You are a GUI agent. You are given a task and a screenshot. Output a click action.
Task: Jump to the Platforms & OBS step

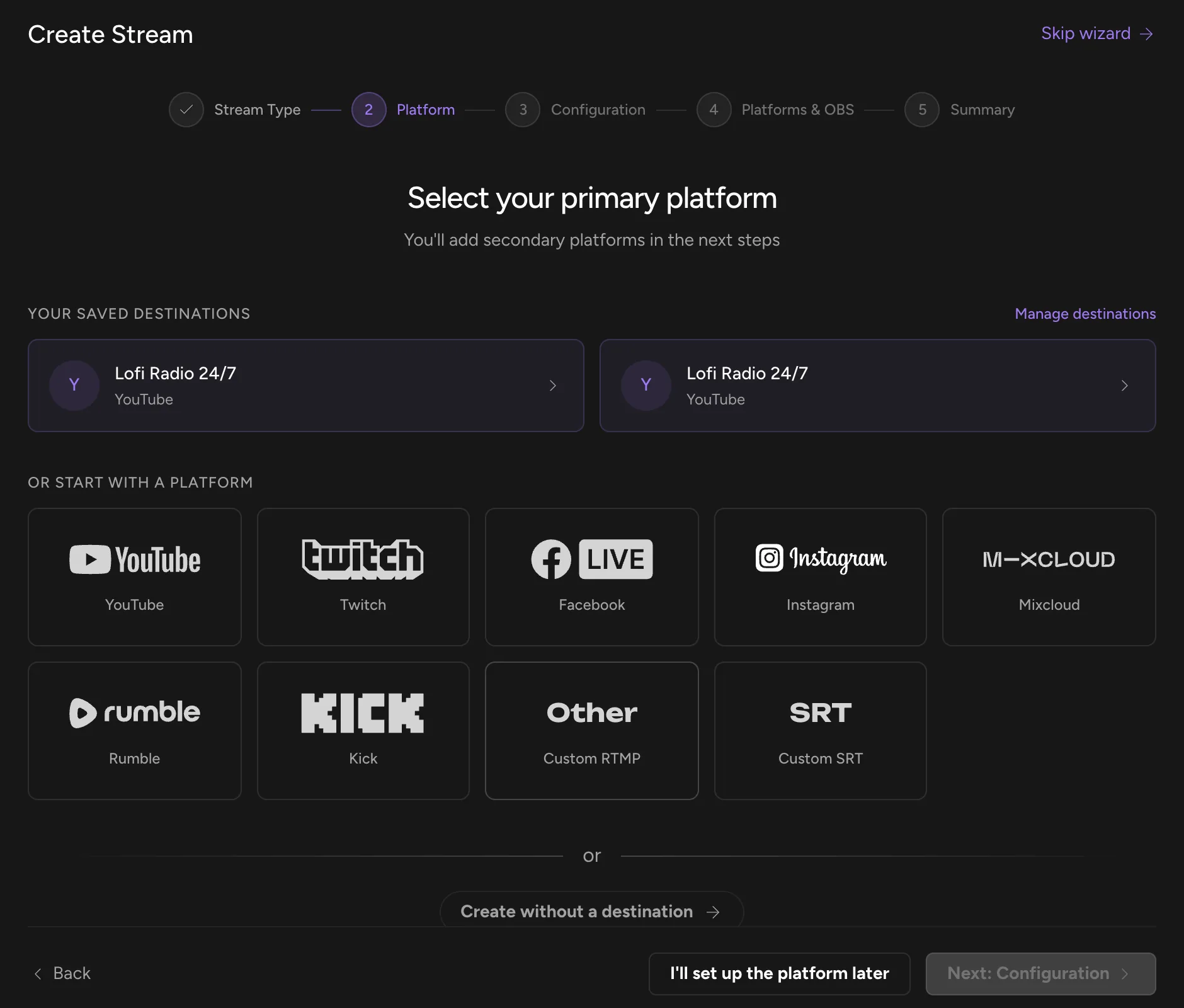click(x=775, y=110)
